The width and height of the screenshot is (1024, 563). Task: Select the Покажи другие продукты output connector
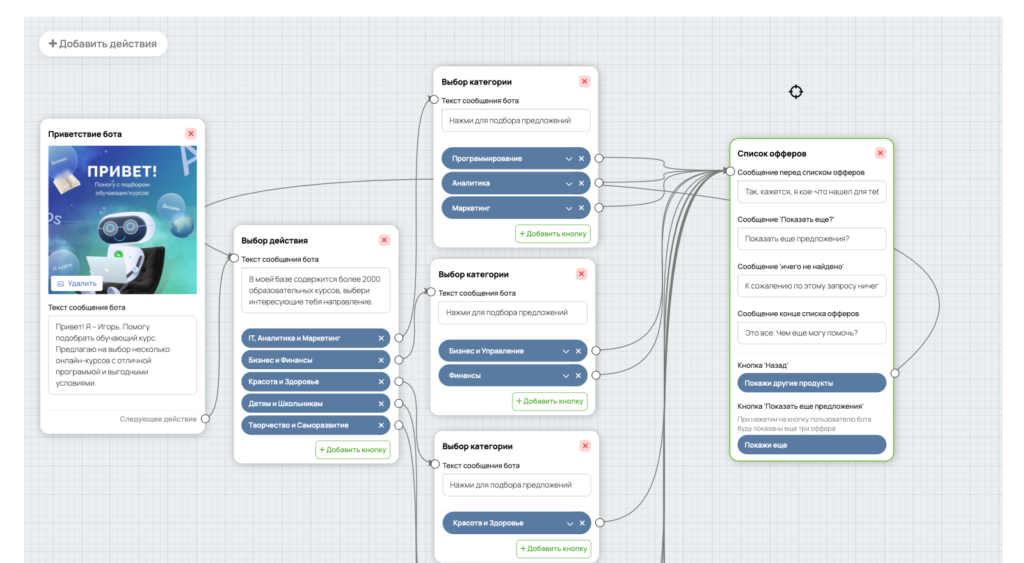pos(895,373)
